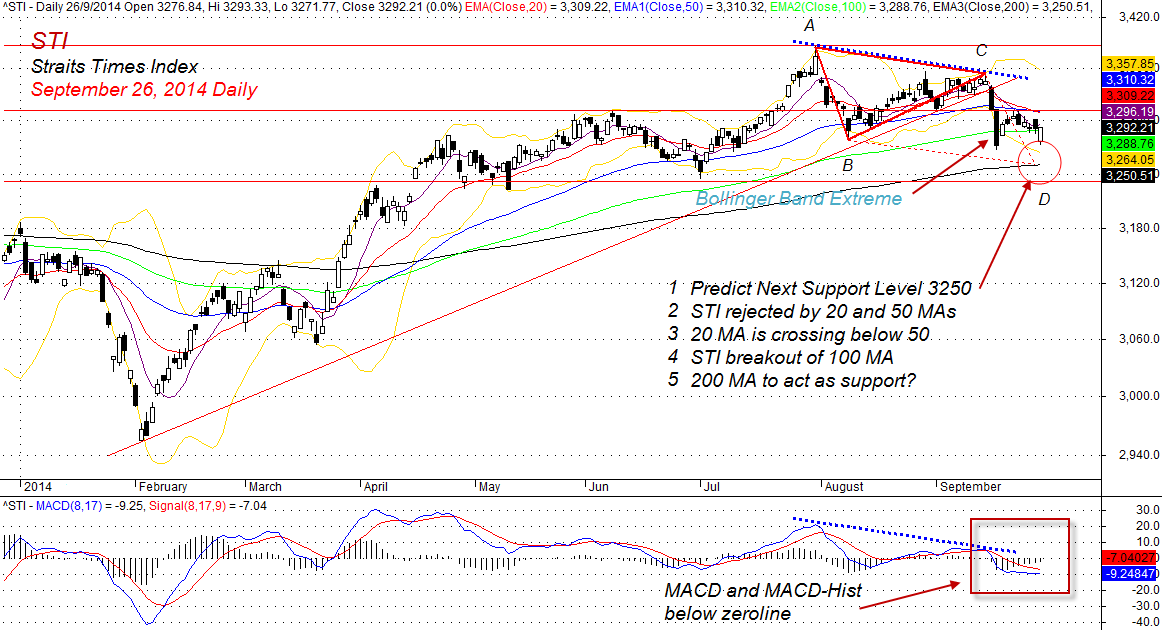Click the large red "STI" chart title
The width and height of the screenshot is (1162, 630).
coord(50,41)
